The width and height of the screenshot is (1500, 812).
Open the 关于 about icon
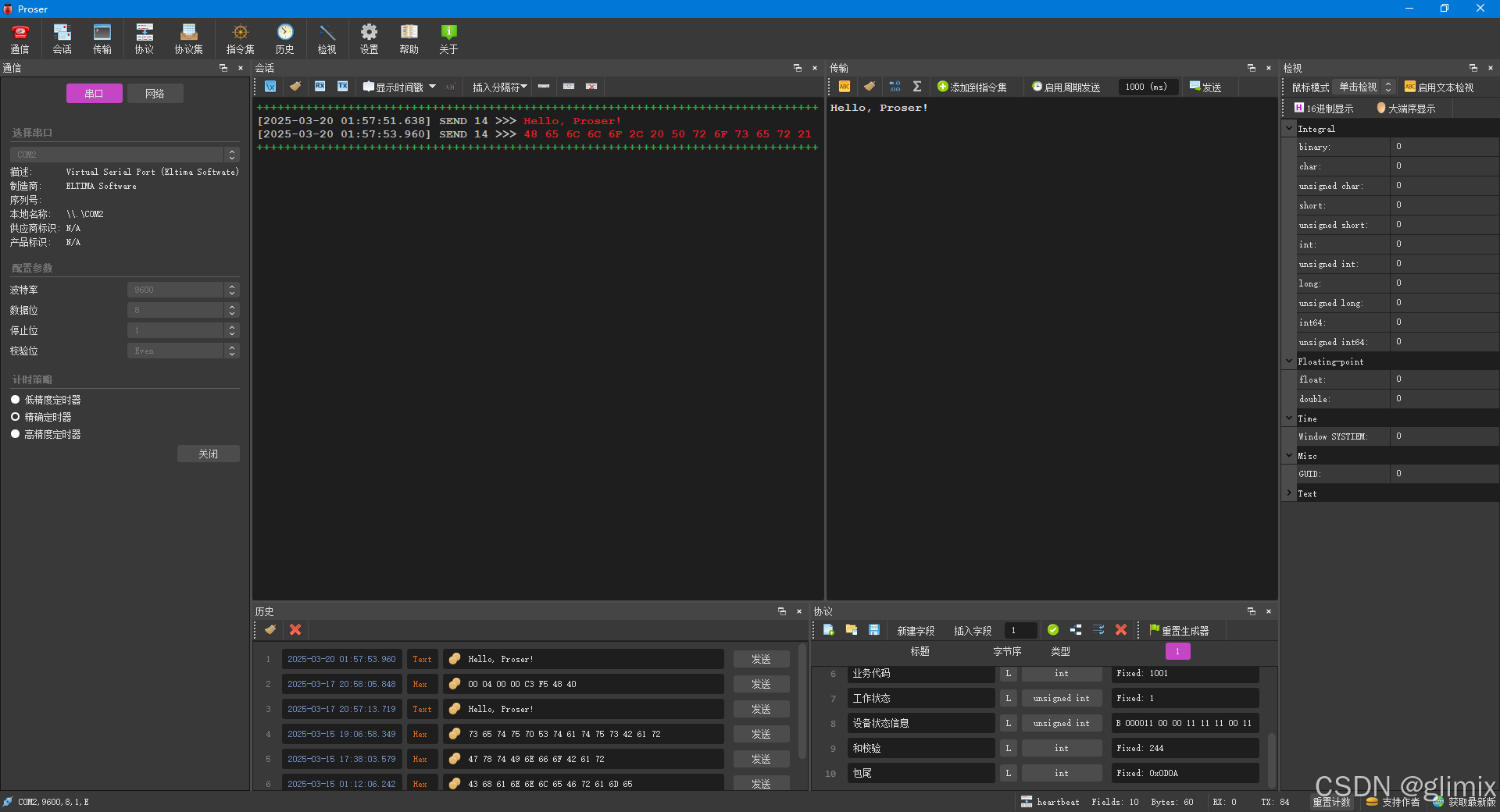click(448, 39)
